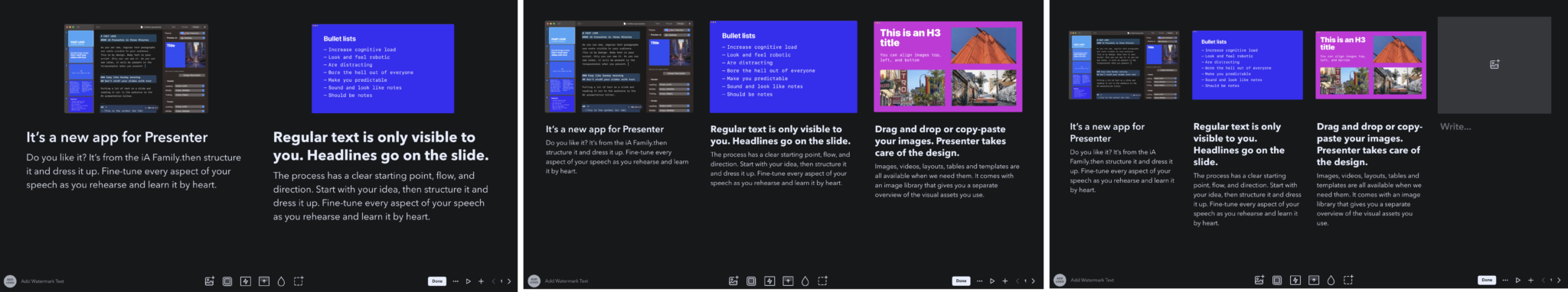
Task: Click the Add Logo circle in the three-column window
Action: tap(534, 281)
